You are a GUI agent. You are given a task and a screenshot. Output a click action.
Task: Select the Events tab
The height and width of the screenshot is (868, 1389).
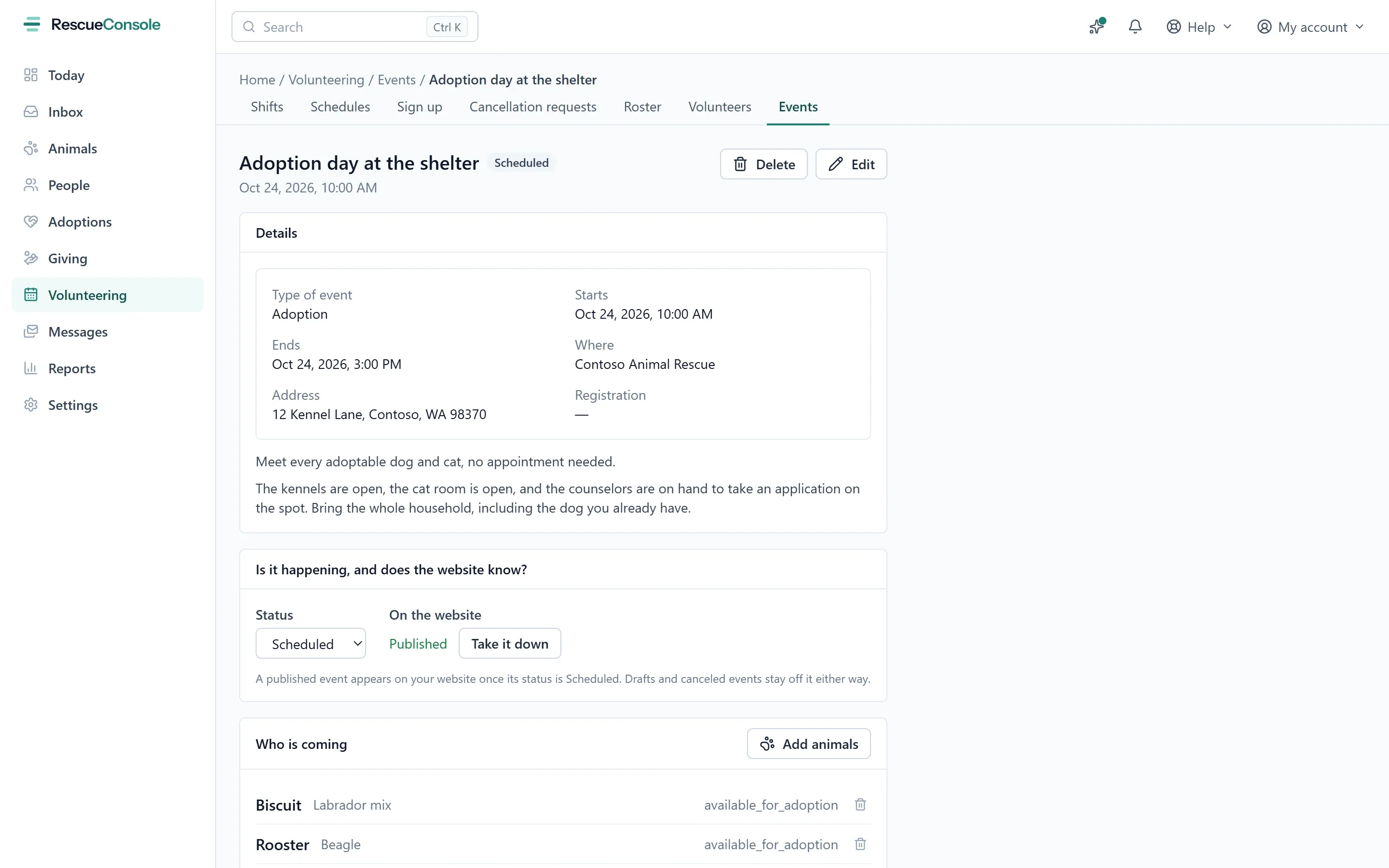(x=798, y=107)
